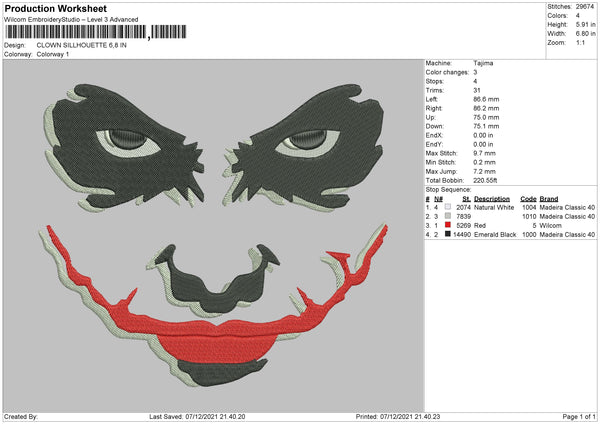This screenshot has height=424, width=600.
Task: Select Min Stitch value 0.2 mm
Action: (x=485, y=162)
